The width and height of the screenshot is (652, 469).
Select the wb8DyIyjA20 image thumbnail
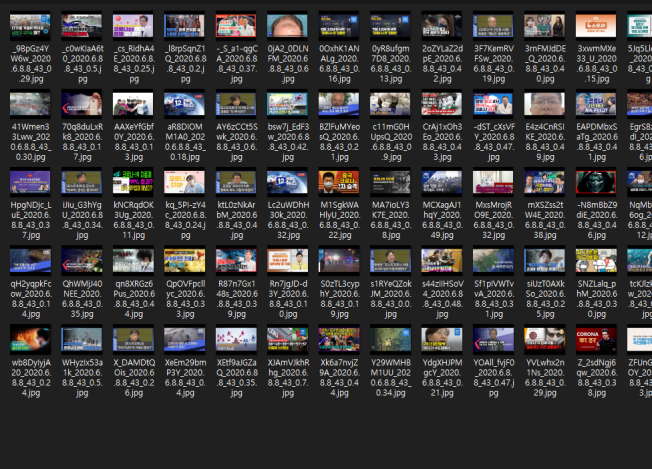pyautogui.click(x=30, y=337)
